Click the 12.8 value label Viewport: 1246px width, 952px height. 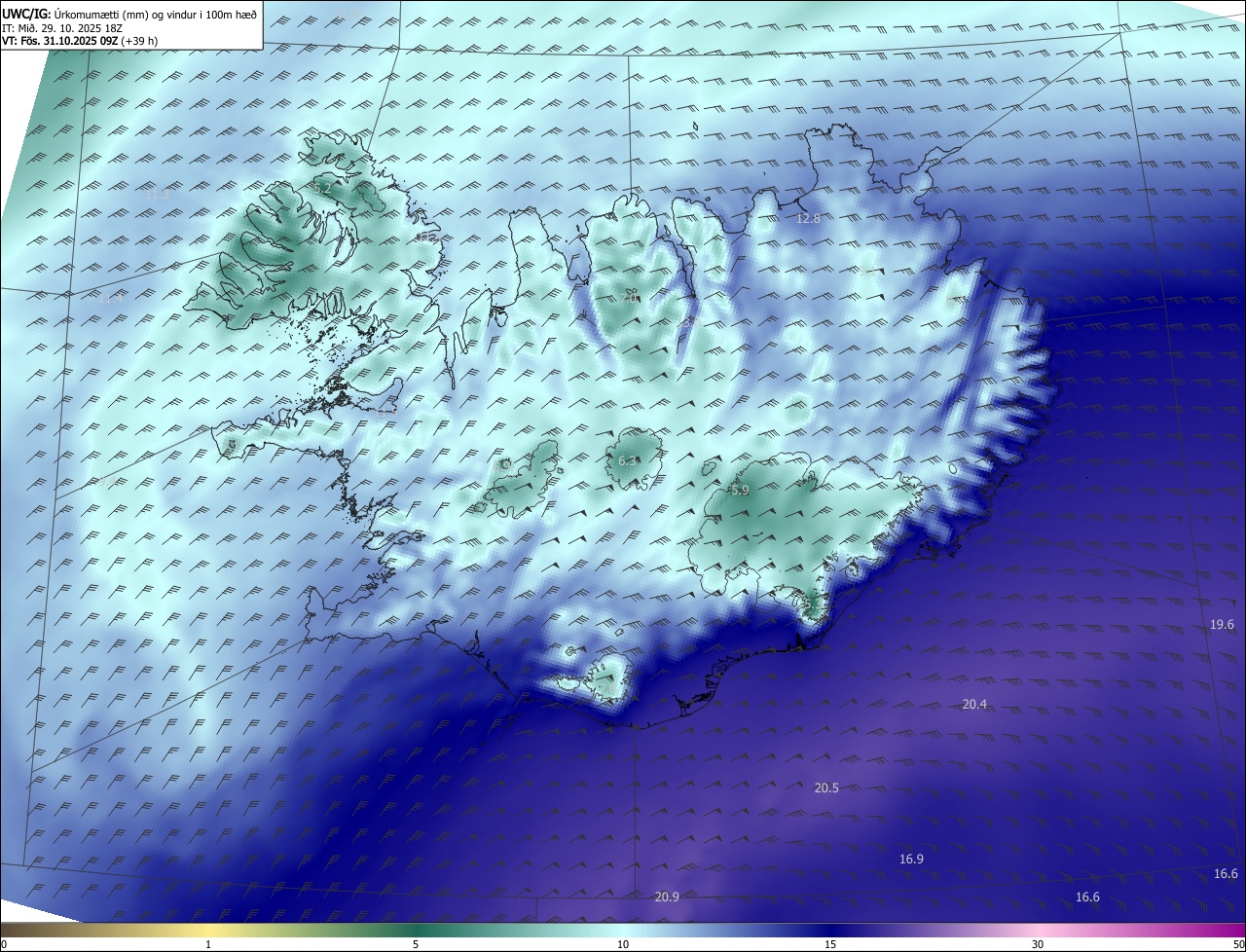[x=809, y=219]
